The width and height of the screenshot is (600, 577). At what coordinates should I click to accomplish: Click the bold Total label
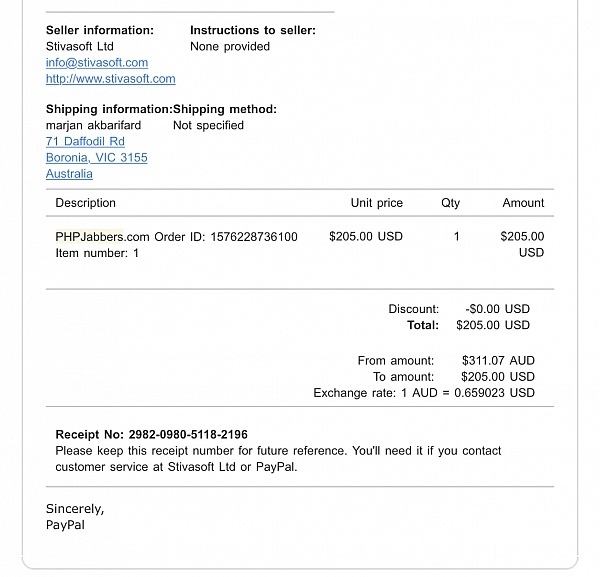[x=423, y=325]
